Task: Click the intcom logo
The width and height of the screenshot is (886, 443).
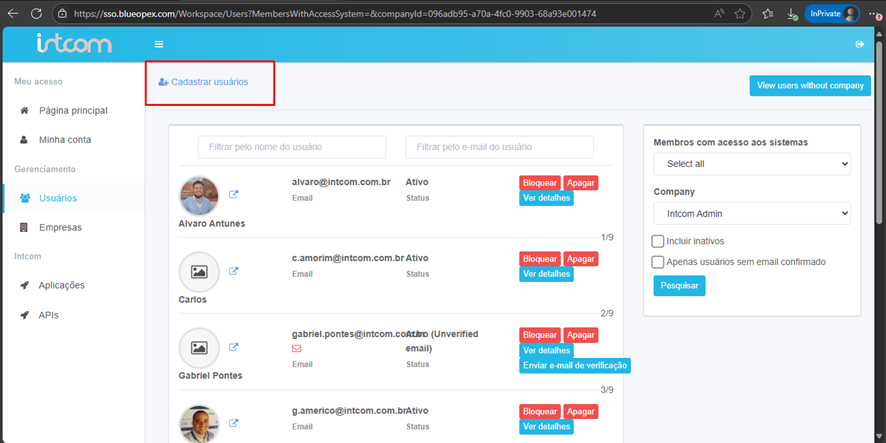Action: [74, 43]
